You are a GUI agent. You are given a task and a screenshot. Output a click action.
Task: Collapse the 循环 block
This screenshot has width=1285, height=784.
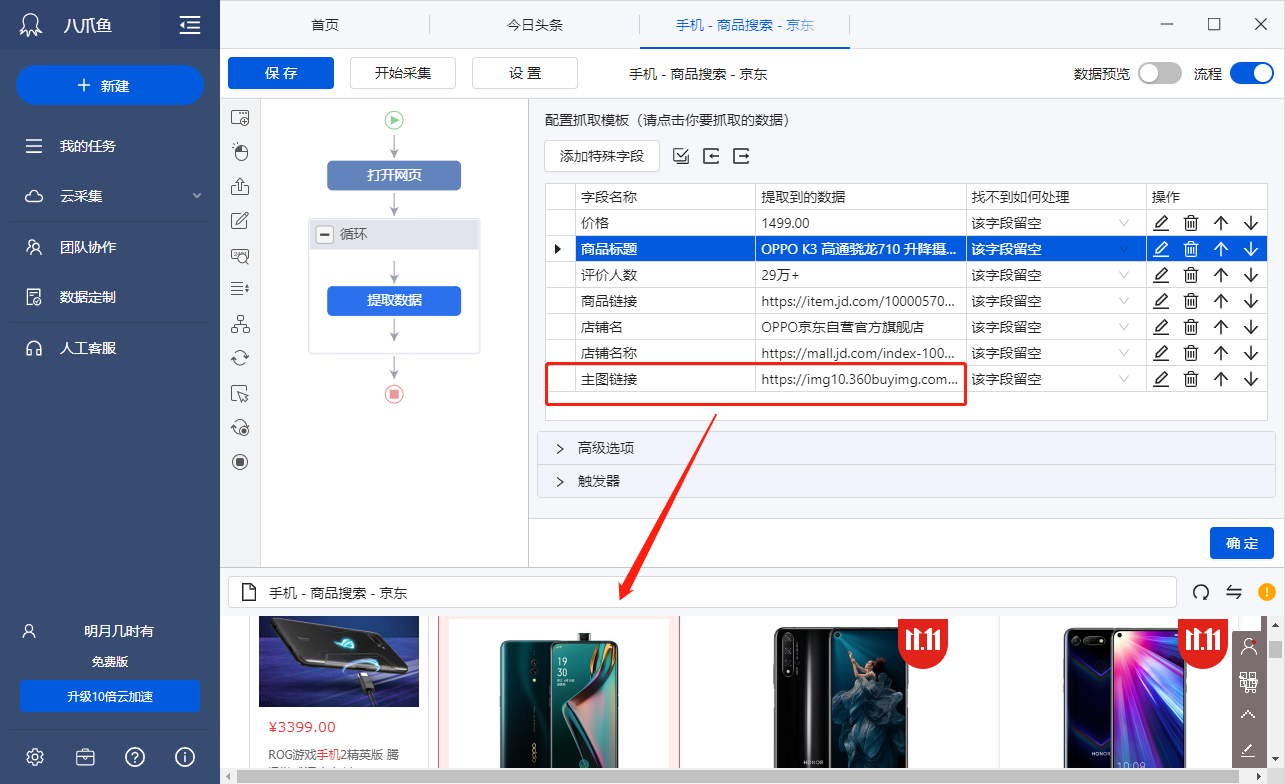coord(324,234)
